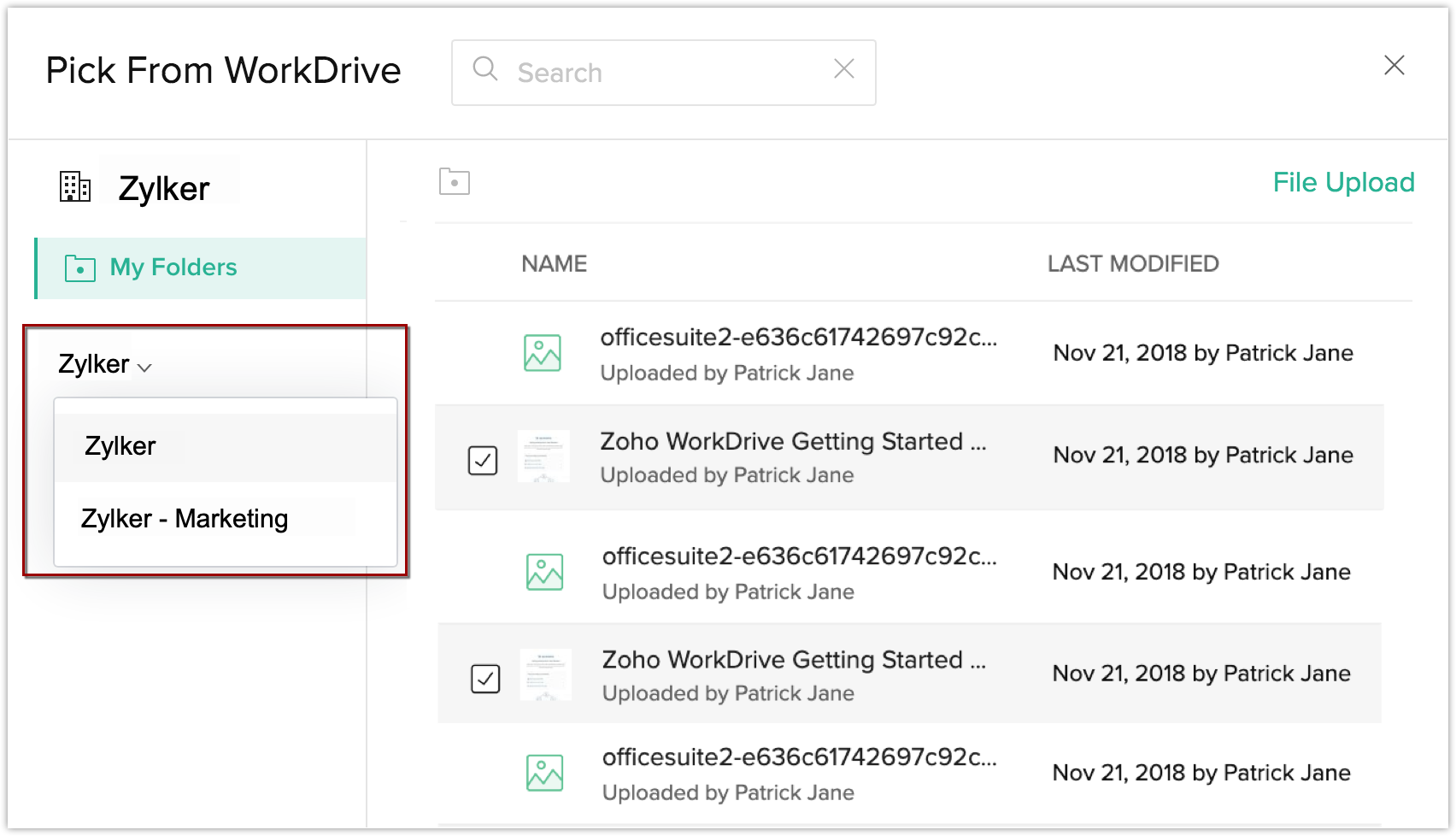Click the File Upload link
The width and height of the screenshot is (1456, 836).
(1343, 182)
